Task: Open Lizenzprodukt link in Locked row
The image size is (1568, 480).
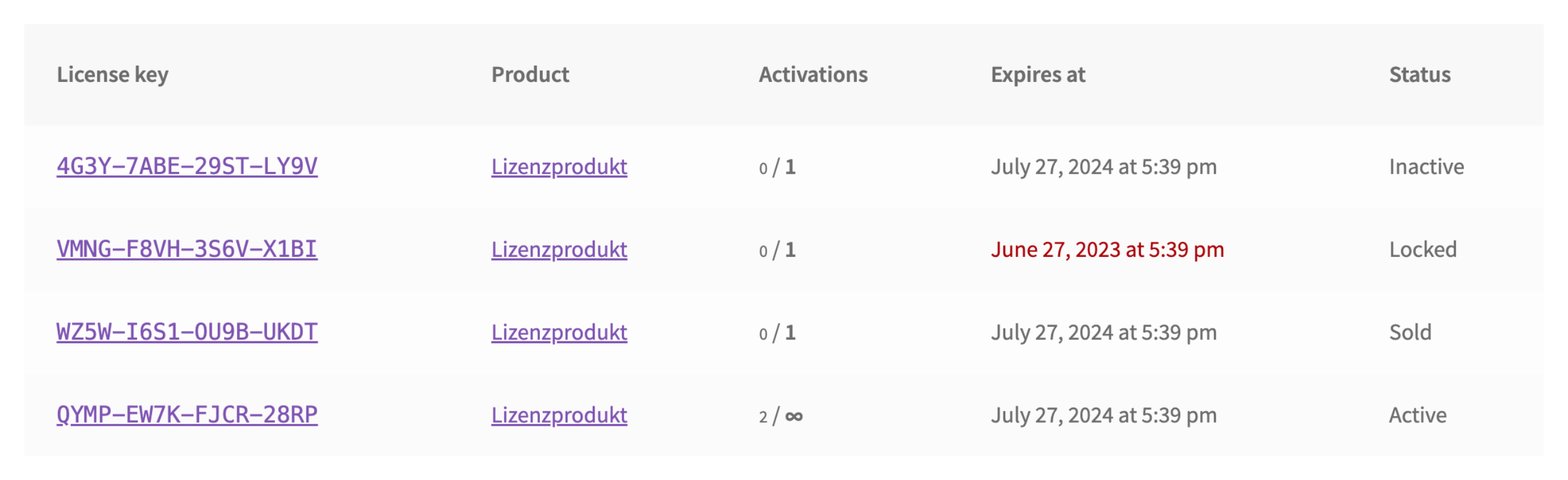Action: pyautogui.click(x=559, y=249)
